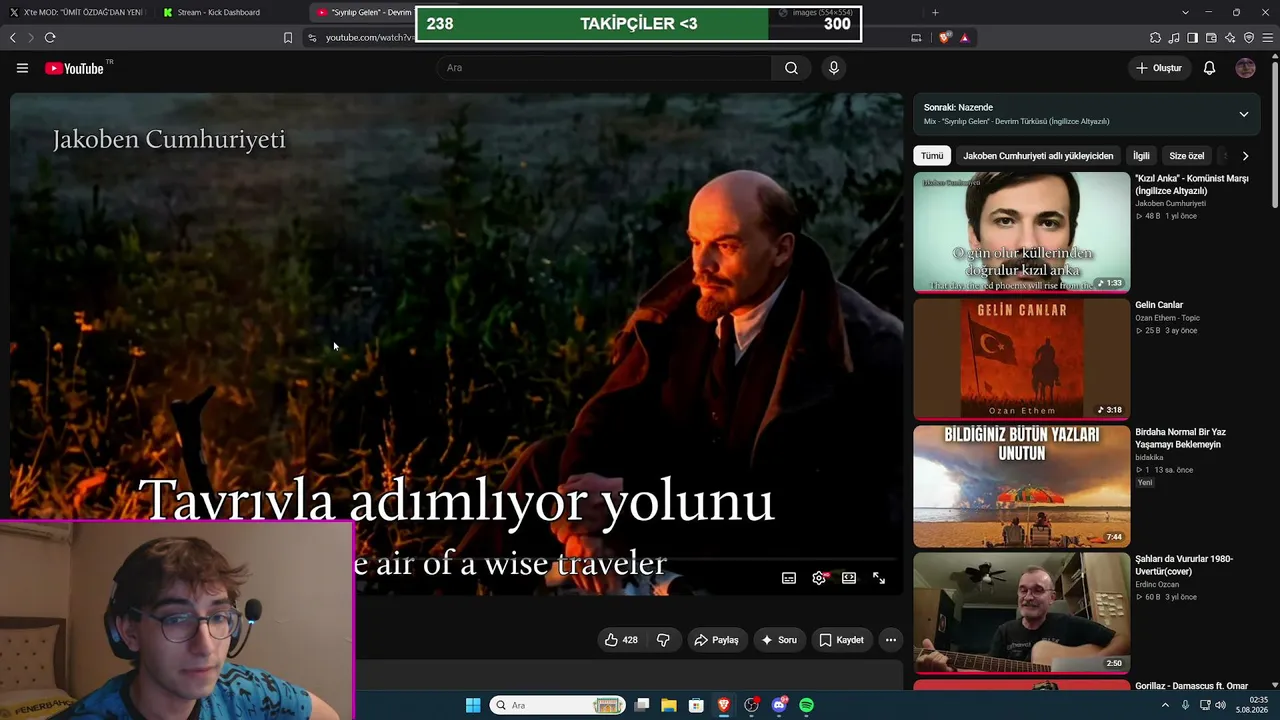1280x720 pixels.
Task: Toggle subtitles in the video player
Action: 789,578
